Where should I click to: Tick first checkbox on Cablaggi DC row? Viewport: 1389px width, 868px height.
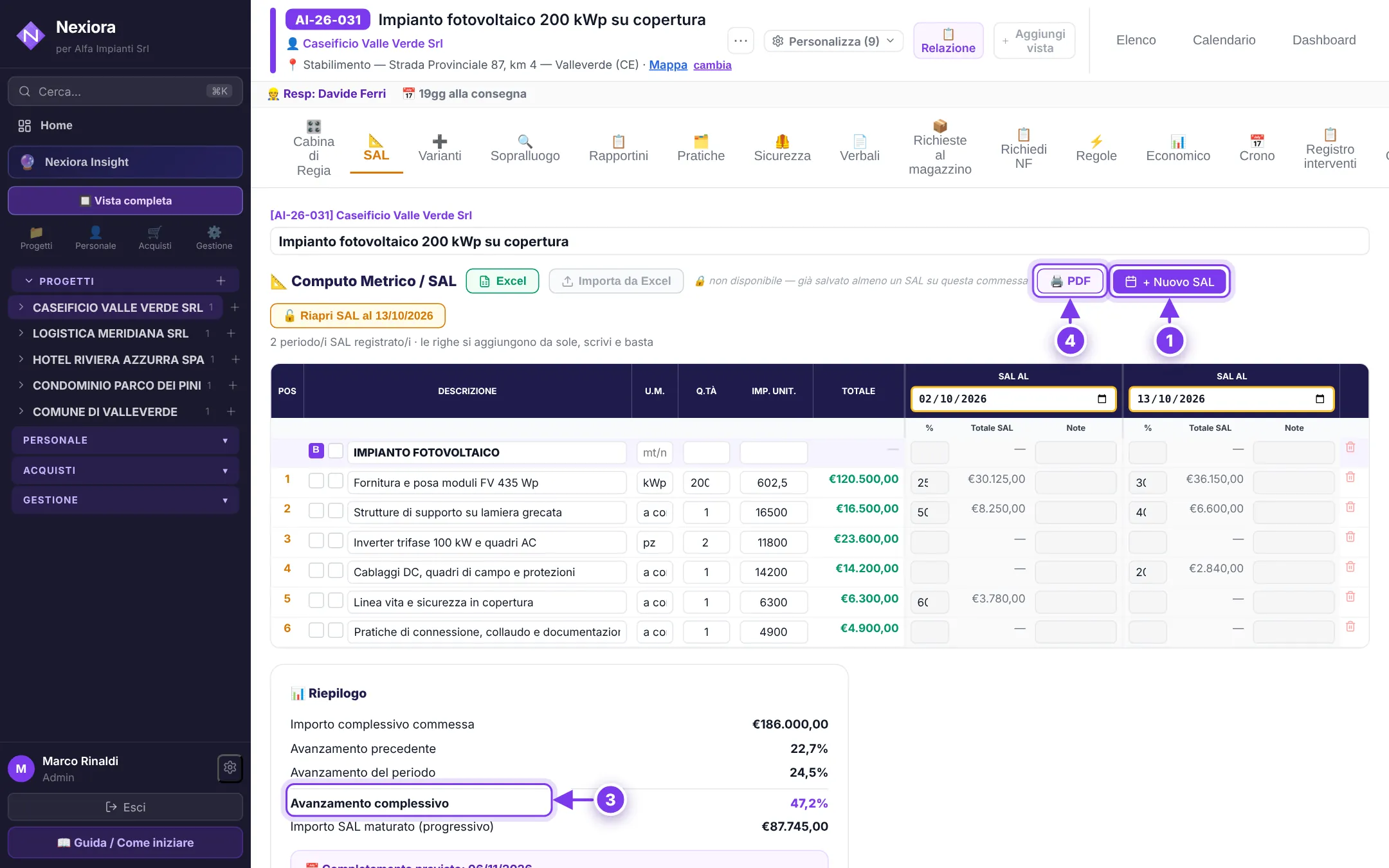[x=316, y=570]
